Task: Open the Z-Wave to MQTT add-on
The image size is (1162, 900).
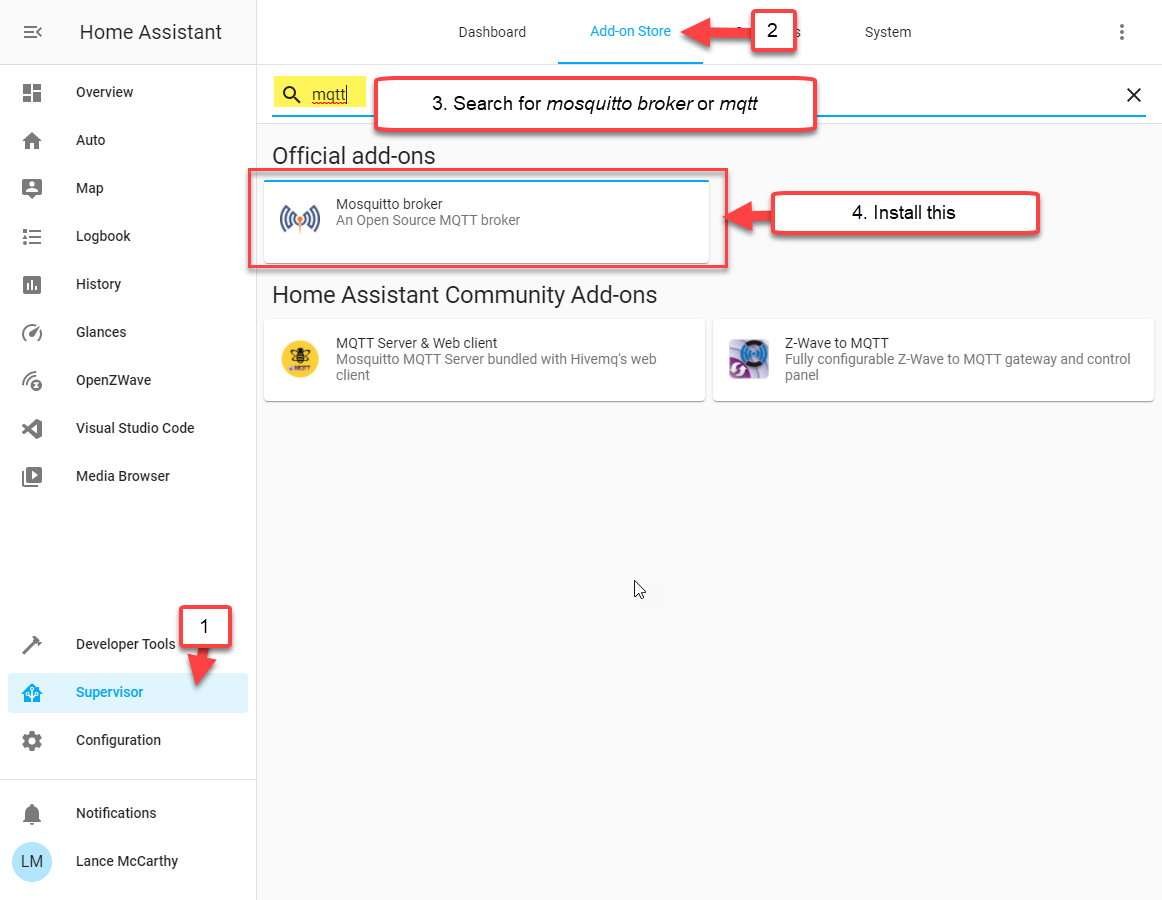Action: click(932, 360)
